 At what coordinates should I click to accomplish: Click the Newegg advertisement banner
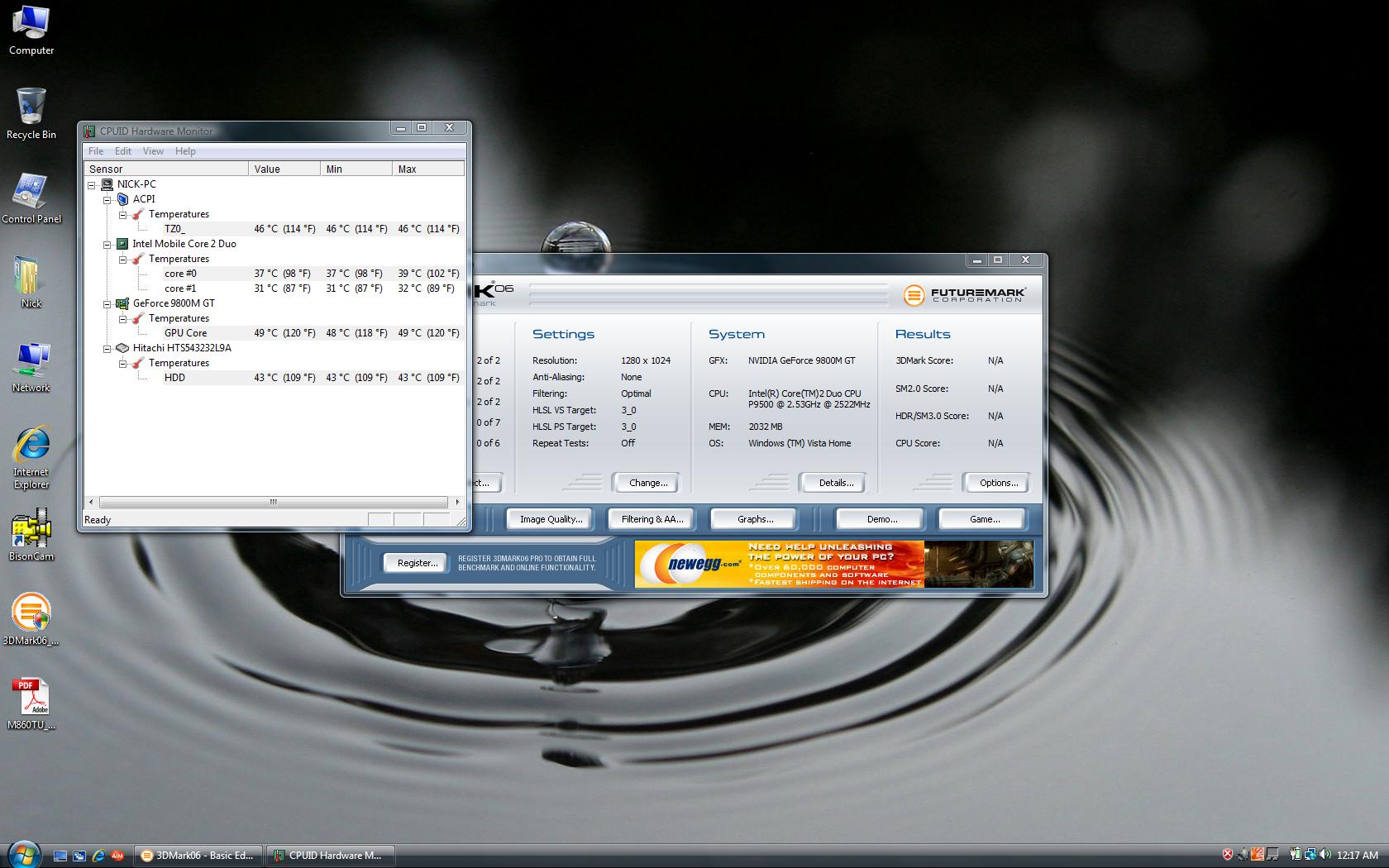pos(833,564)
